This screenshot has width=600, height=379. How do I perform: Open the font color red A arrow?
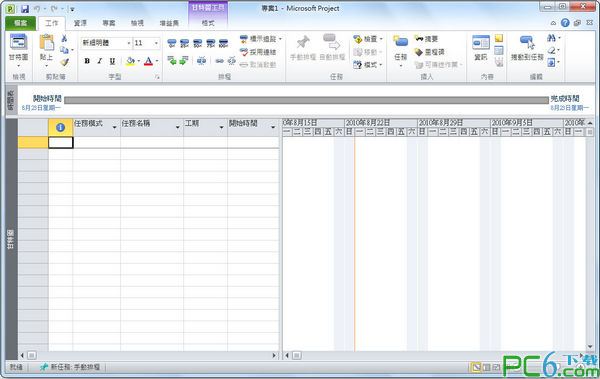157,61
